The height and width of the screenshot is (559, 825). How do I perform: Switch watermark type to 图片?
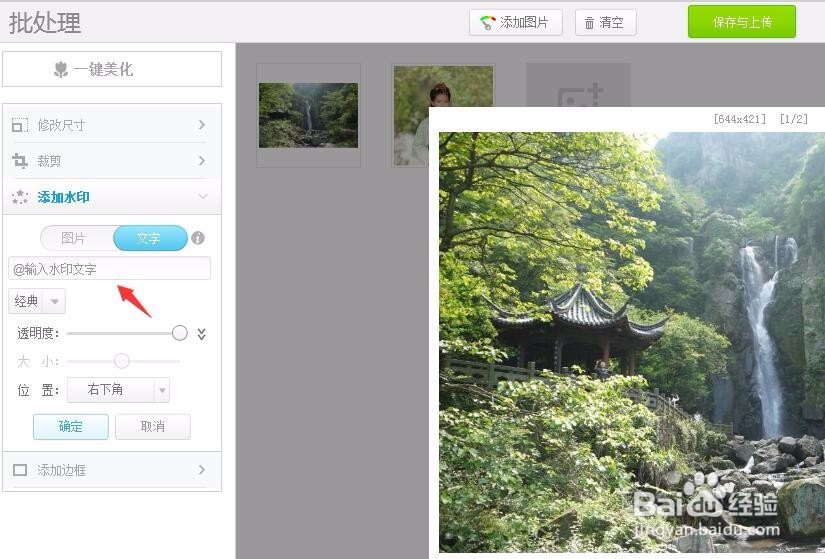click(x=74, y=238)
